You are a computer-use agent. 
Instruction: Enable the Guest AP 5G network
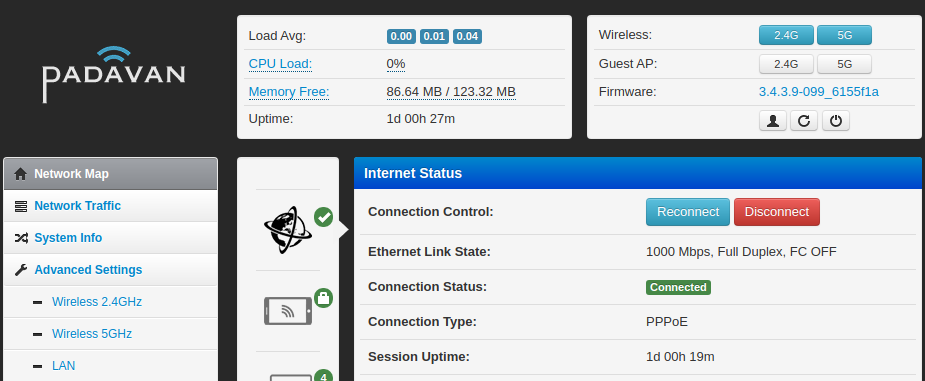tap(844, 64)
